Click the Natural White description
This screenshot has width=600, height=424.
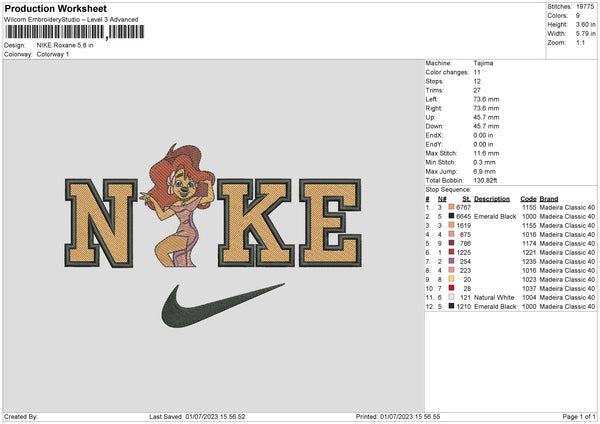[x=494, y=297]
